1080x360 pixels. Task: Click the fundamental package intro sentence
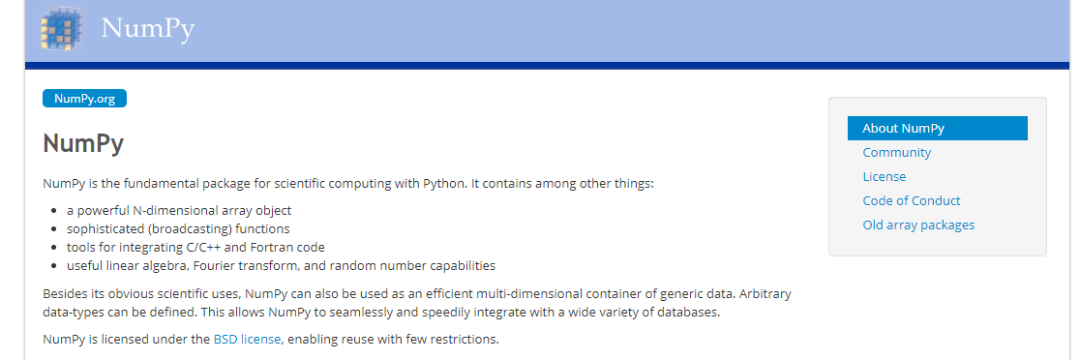pyautogui.click(x=348, y=184)
